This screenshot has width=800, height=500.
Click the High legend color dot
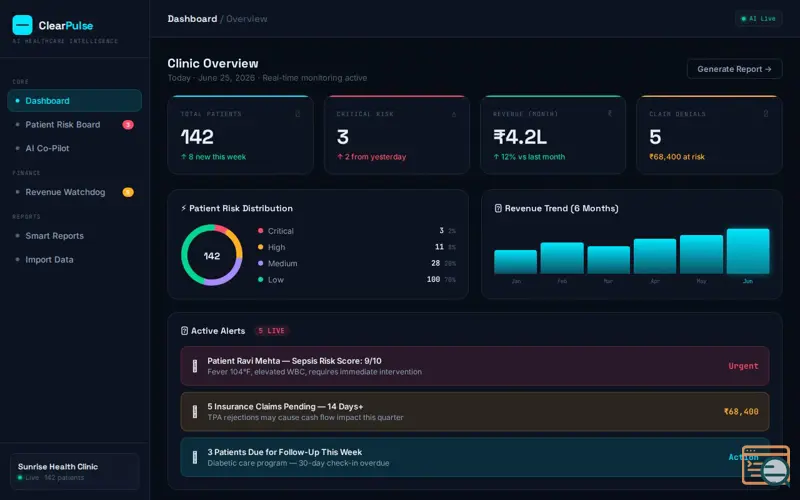(x=261, y=247)
